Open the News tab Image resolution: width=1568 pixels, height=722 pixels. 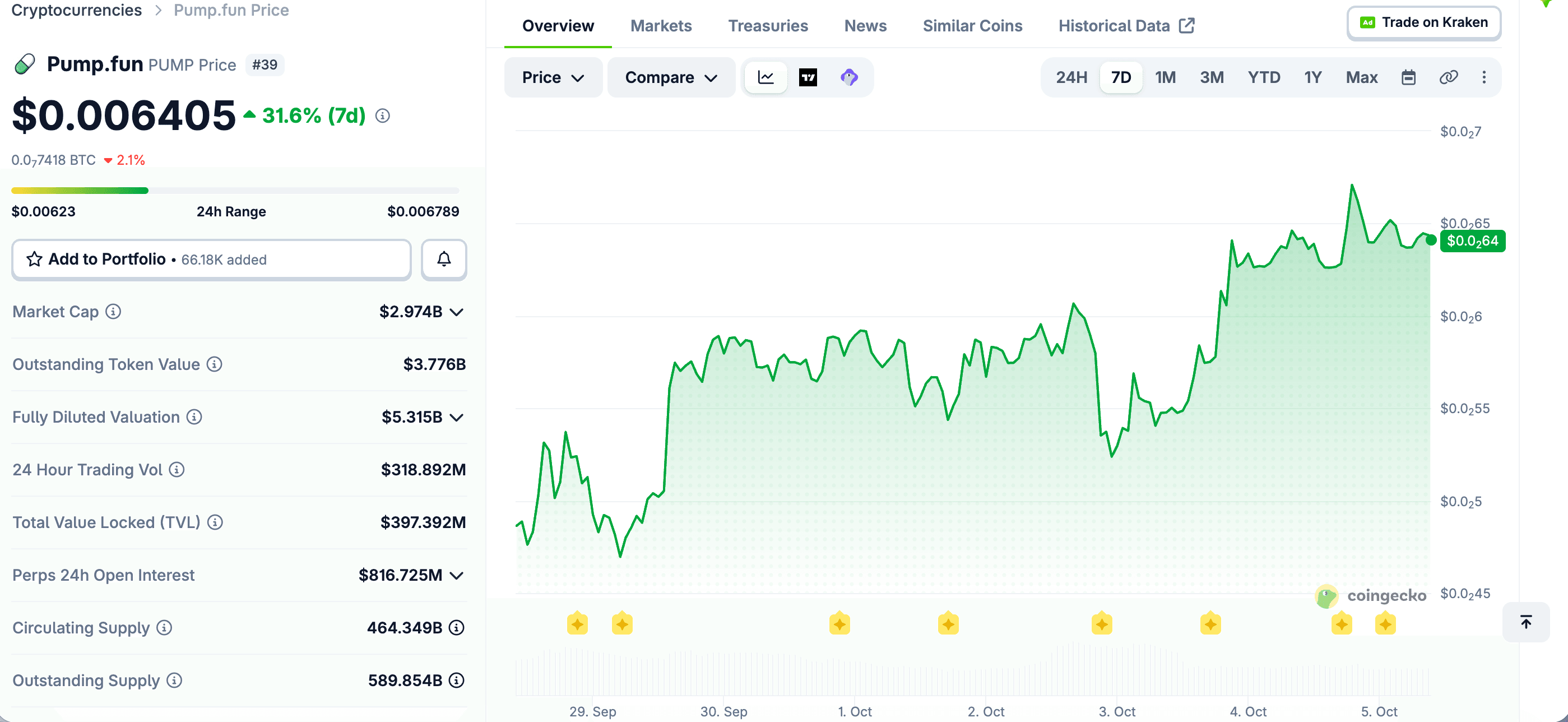click(x=865, y=26)
